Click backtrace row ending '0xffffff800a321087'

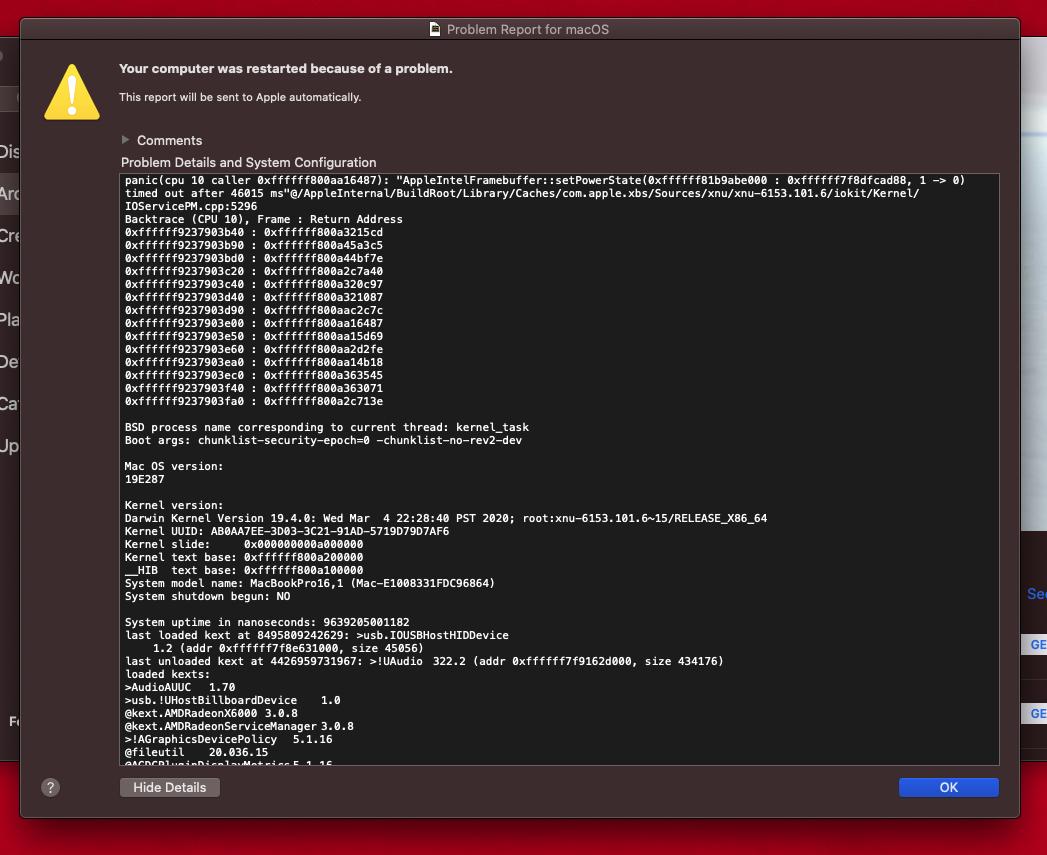(254, 297)
